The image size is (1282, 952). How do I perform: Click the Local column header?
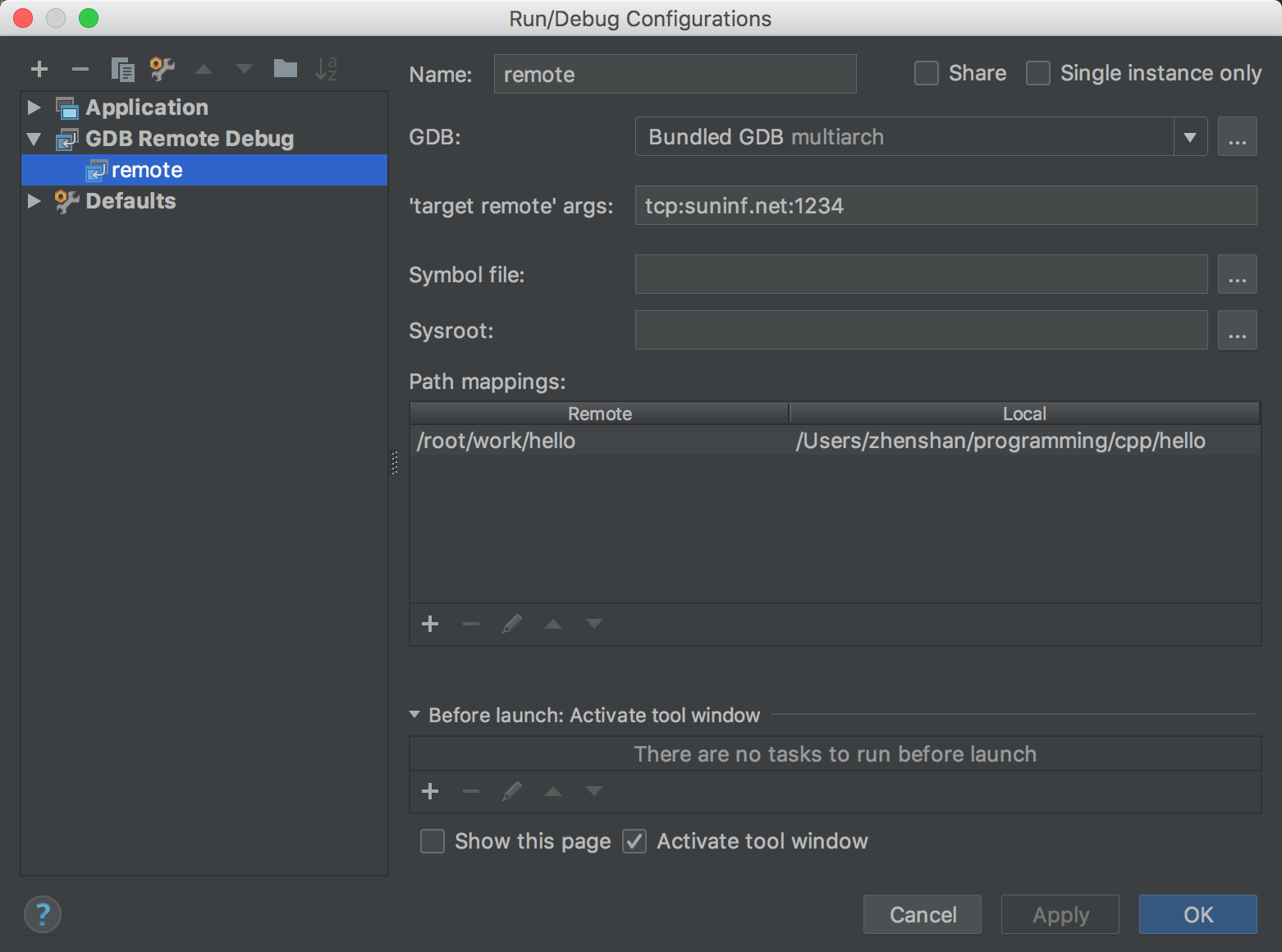(1024, 414)
